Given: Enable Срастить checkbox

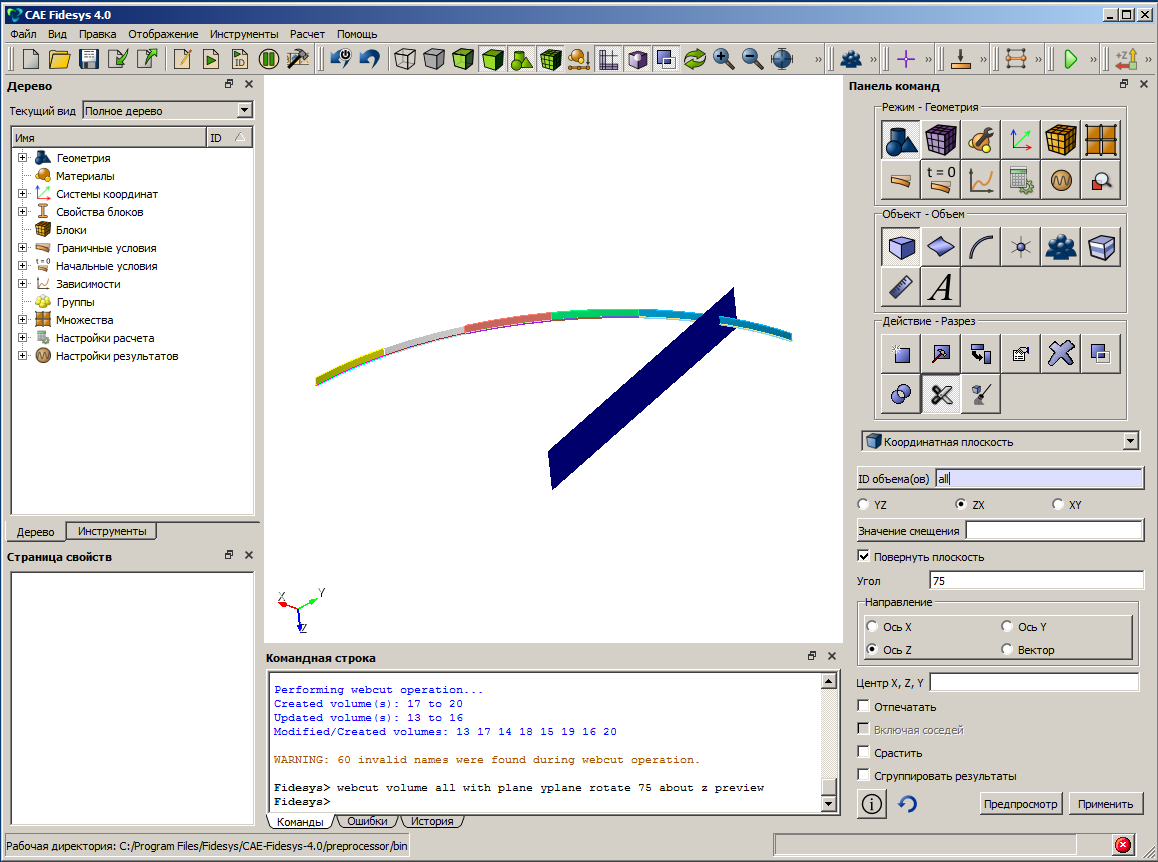Looking at the screenshot, I should tap(863, 752).
